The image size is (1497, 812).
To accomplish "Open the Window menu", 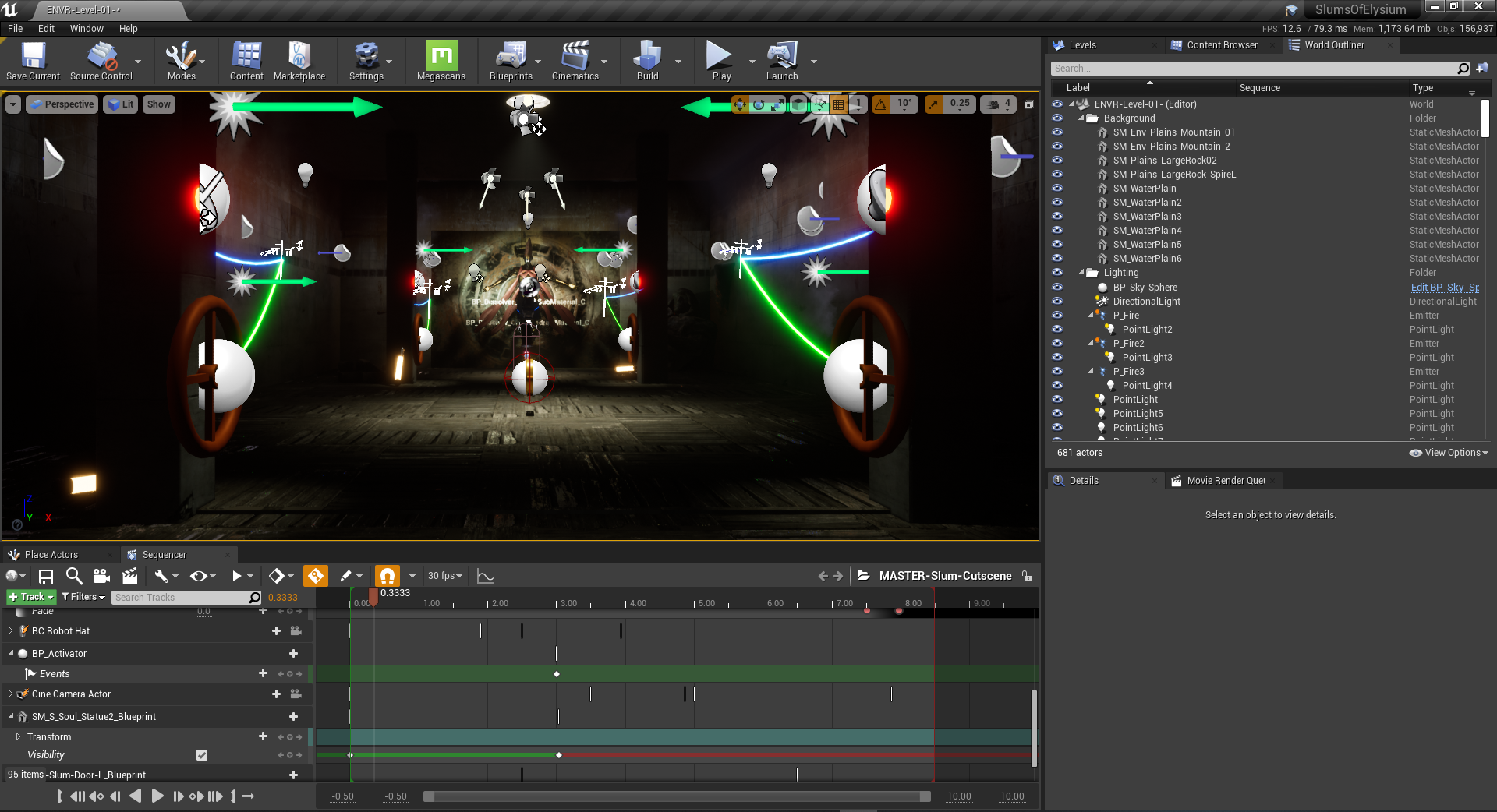I will click(x=87, y=29).
